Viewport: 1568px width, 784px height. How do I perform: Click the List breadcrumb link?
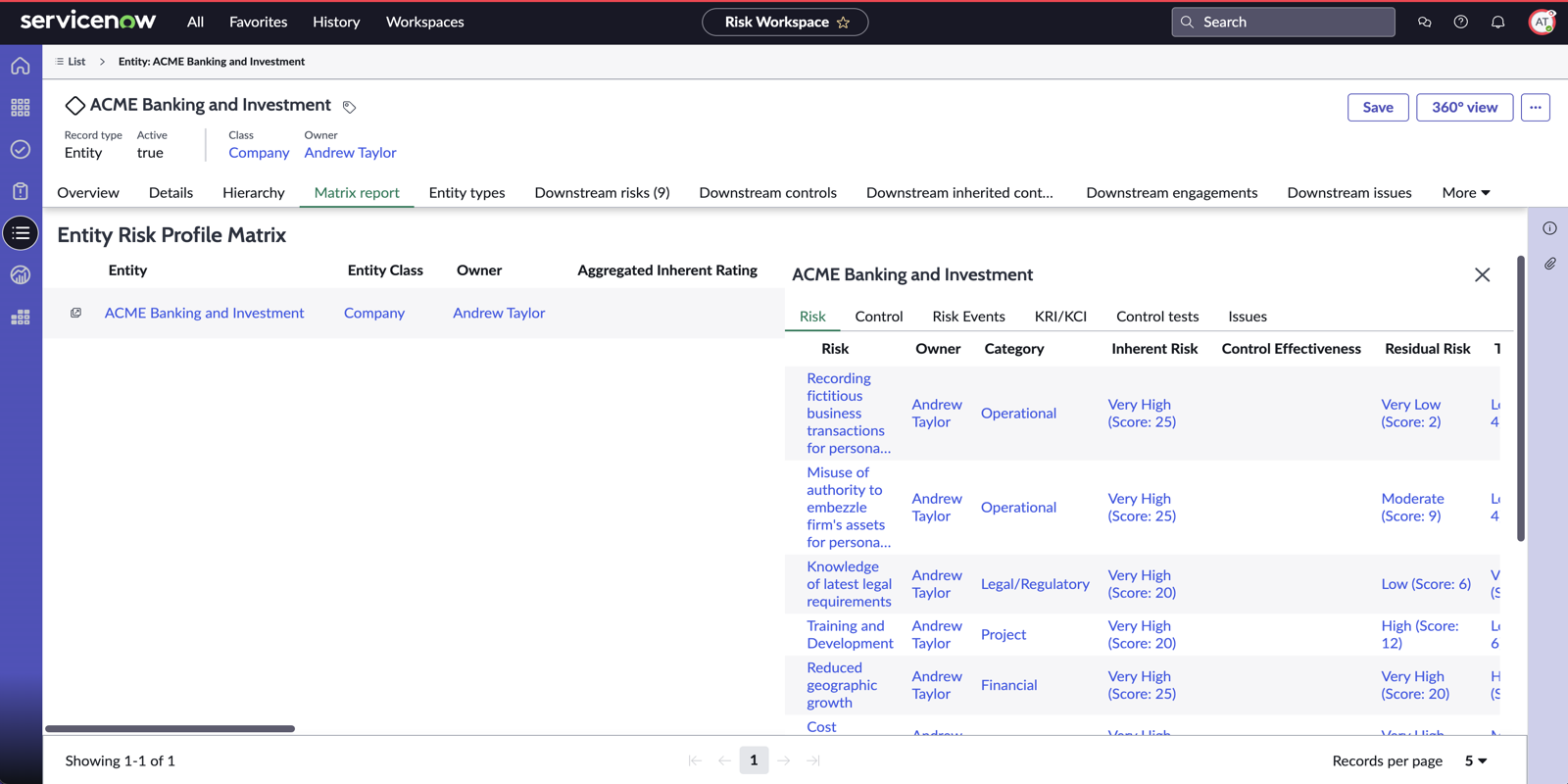pyautogui.click(x=71, y=62)
